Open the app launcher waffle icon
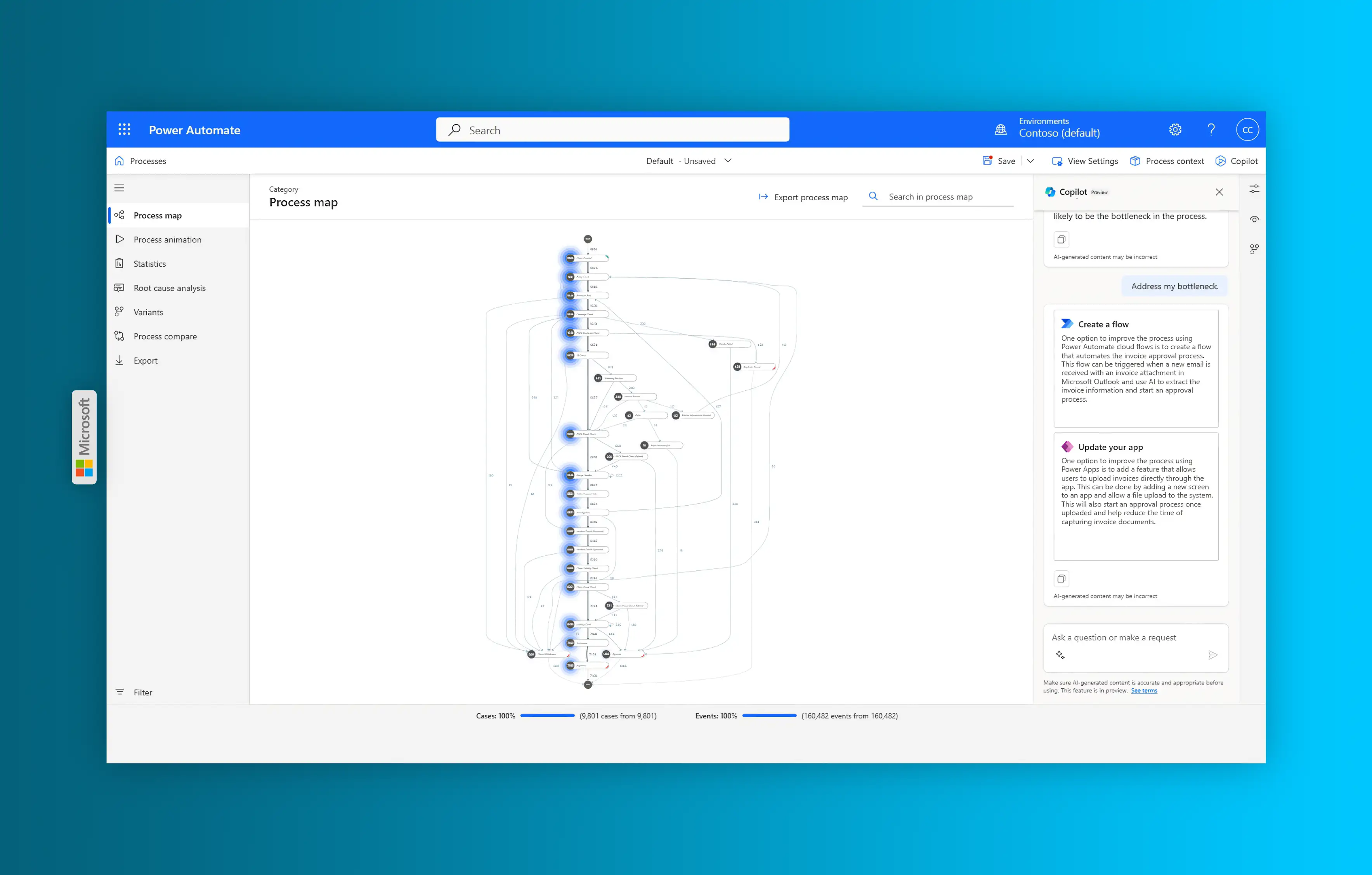Screen dimensions: 1372x875 point(124,129)
